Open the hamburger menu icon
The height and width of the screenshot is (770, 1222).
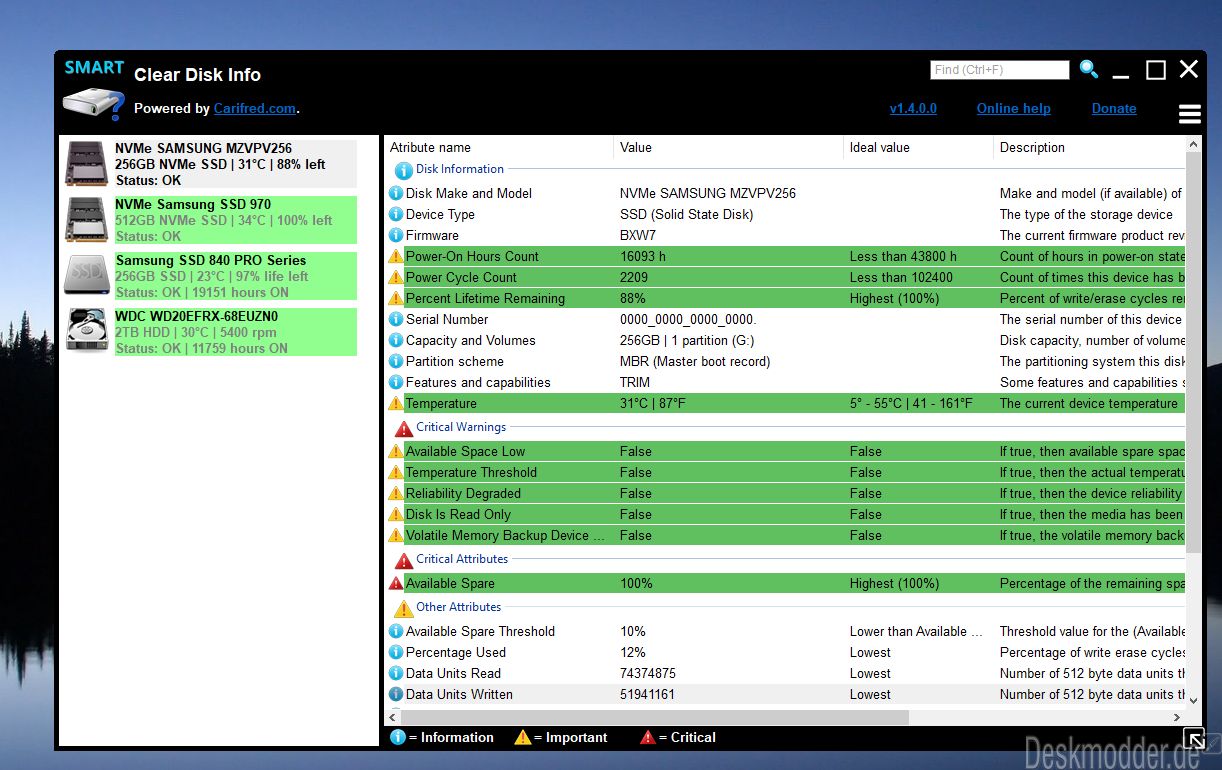pos(1190,114)
